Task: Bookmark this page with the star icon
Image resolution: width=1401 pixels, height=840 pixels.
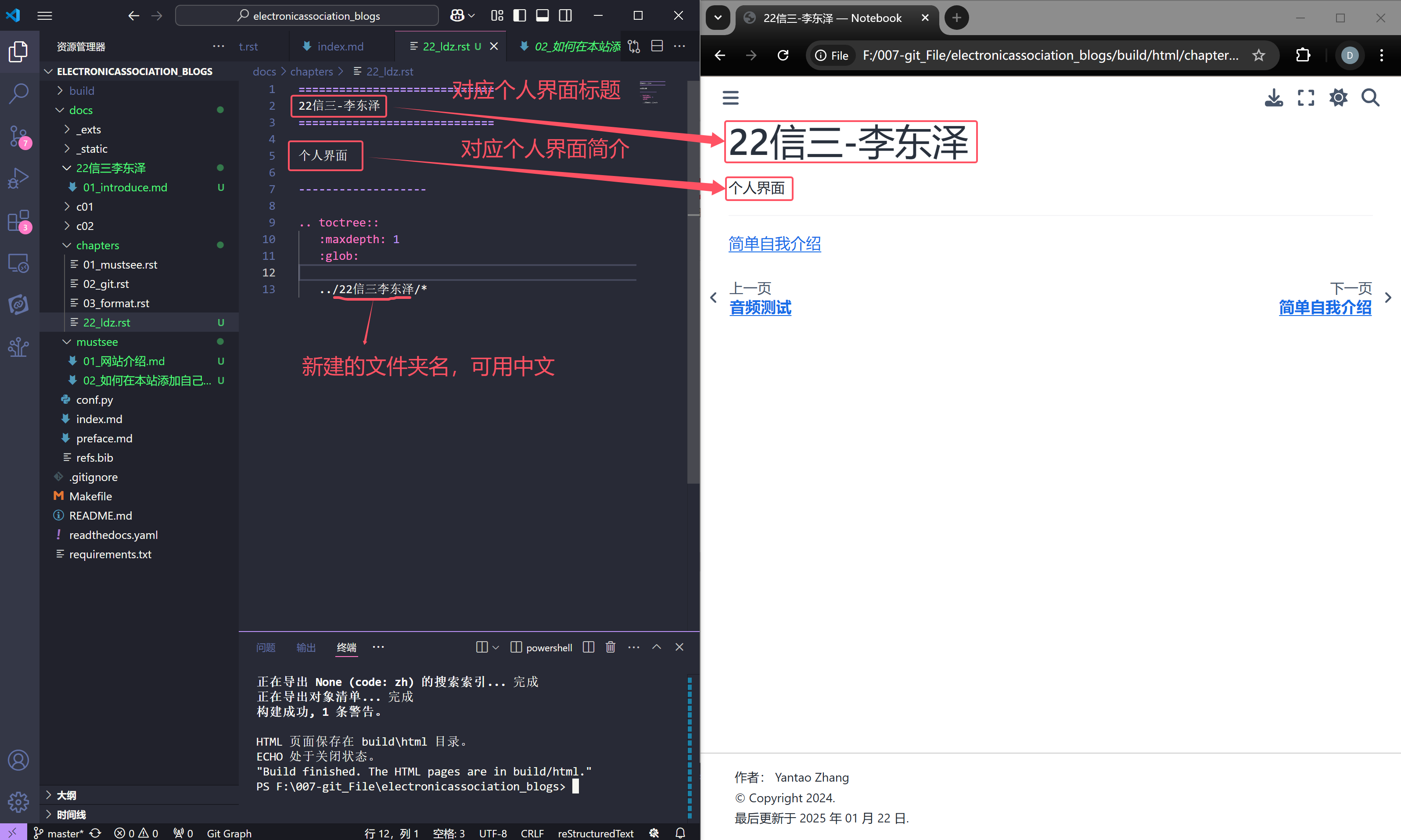Action: pos(1258,55)
